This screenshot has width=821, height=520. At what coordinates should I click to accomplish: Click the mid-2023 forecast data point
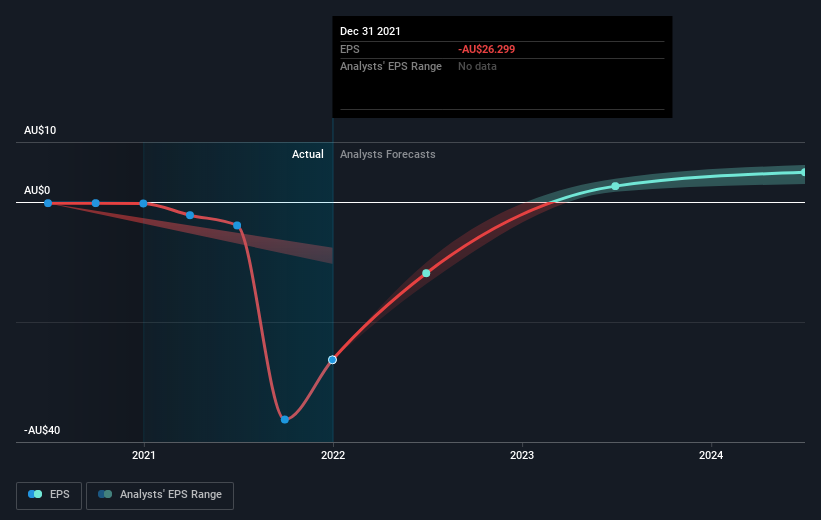[x=615, y=186]
